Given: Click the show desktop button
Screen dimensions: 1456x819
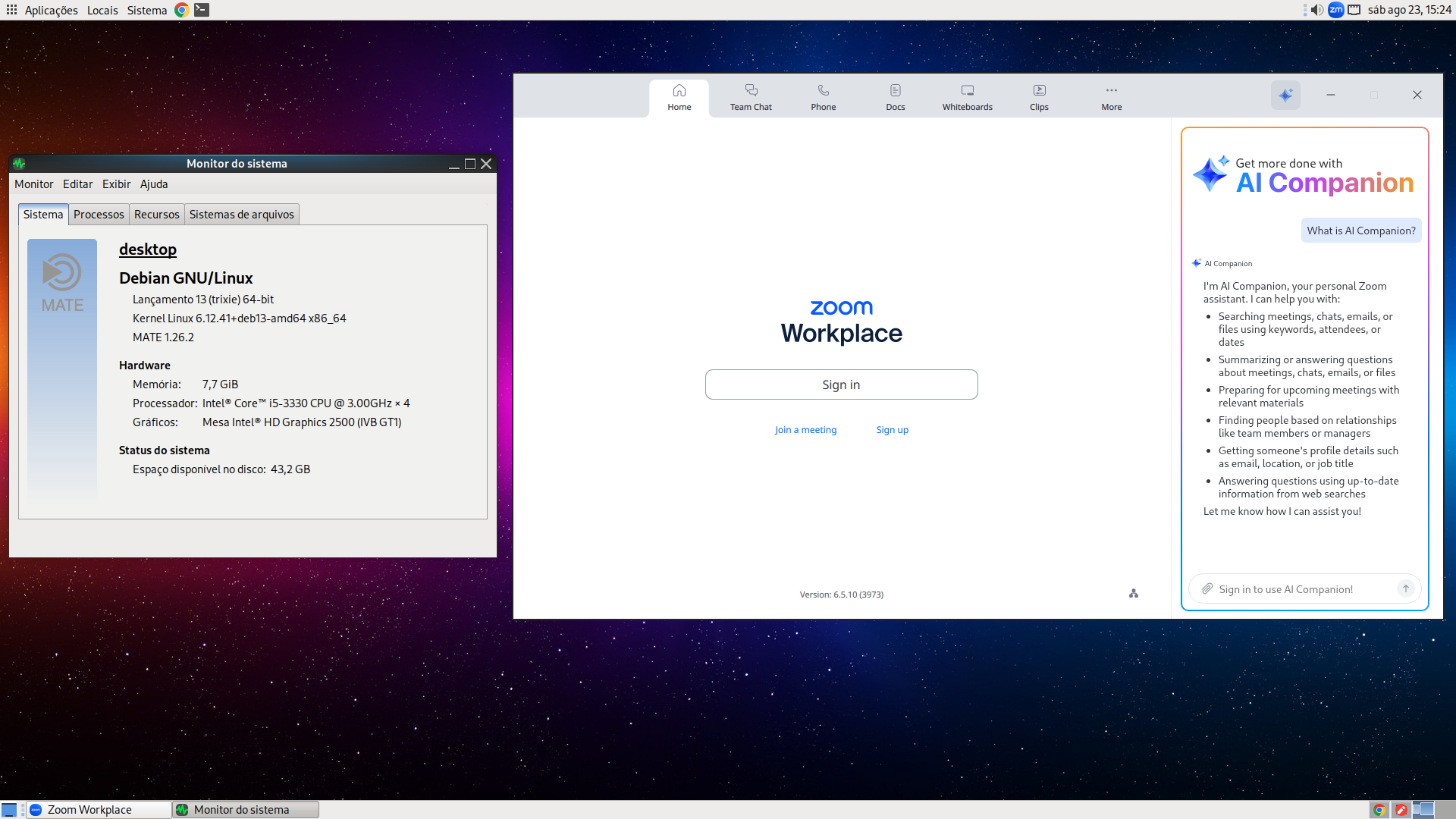Looking at the screenshot, I should tap(9, 810).
